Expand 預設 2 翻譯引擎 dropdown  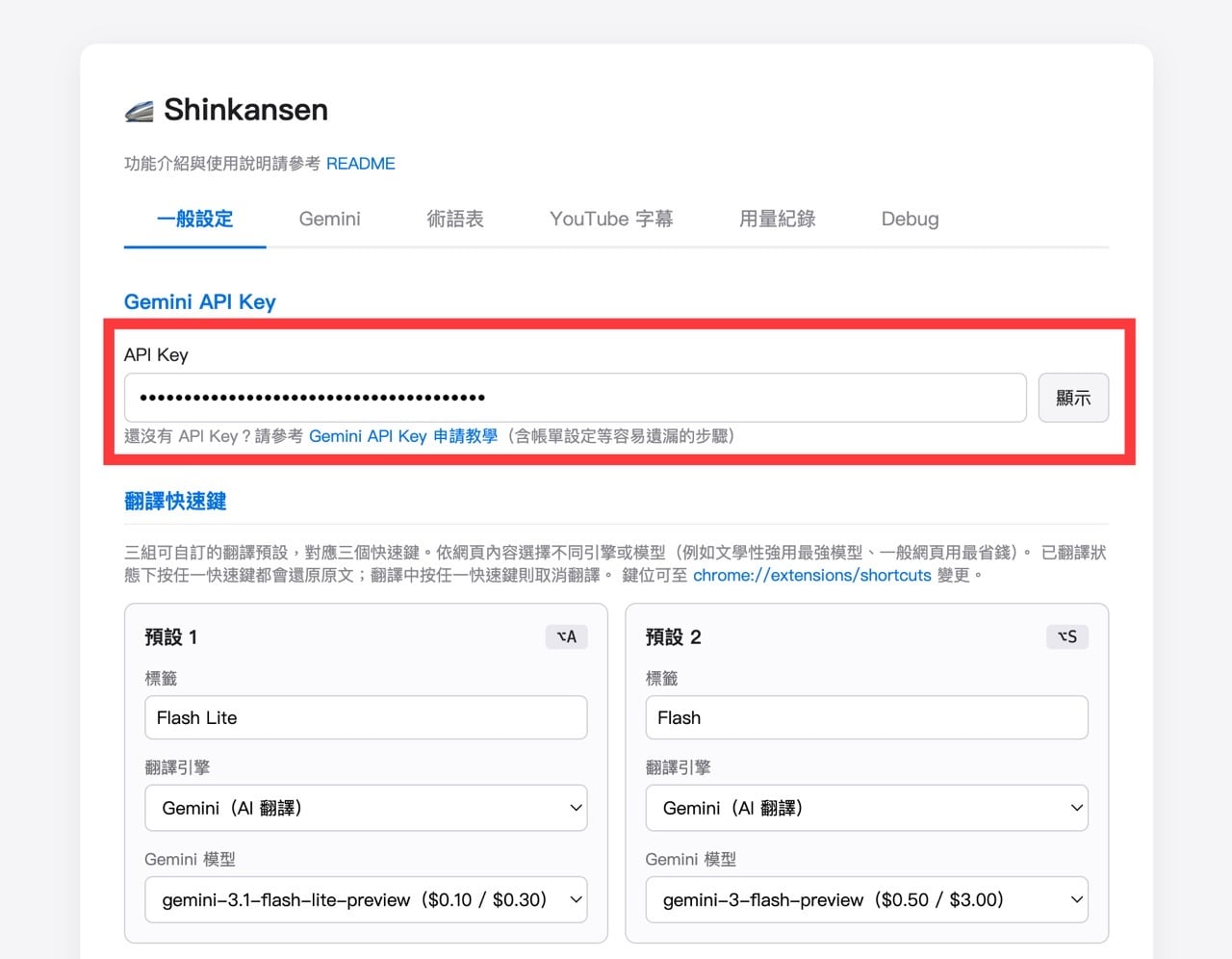[x=866, y=809]
